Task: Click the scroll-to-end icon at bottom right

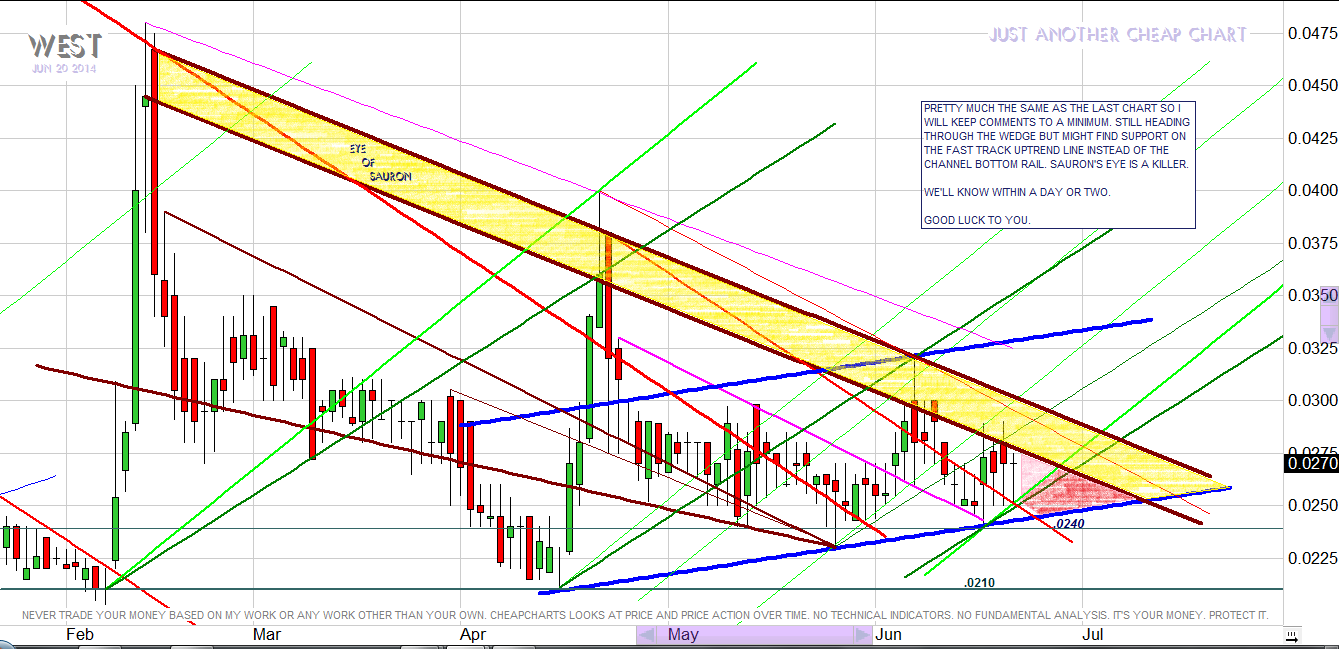Action: (1292, 635)
